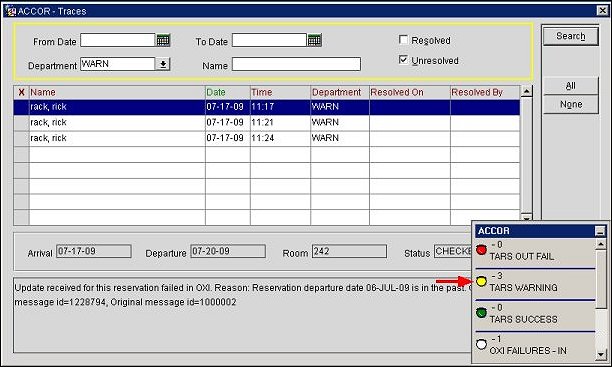Click the alert panel scroll down arrow
This screenshot has width=612, height=367.
(601, 355)
